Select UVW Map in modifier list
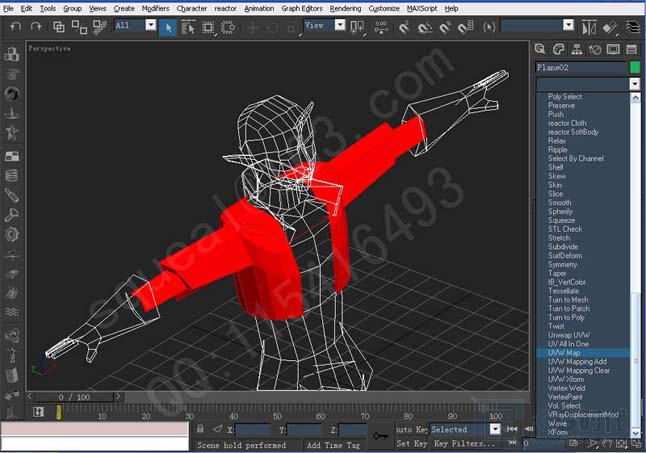The width and height of the screenshot is (646, 453). 583,353
